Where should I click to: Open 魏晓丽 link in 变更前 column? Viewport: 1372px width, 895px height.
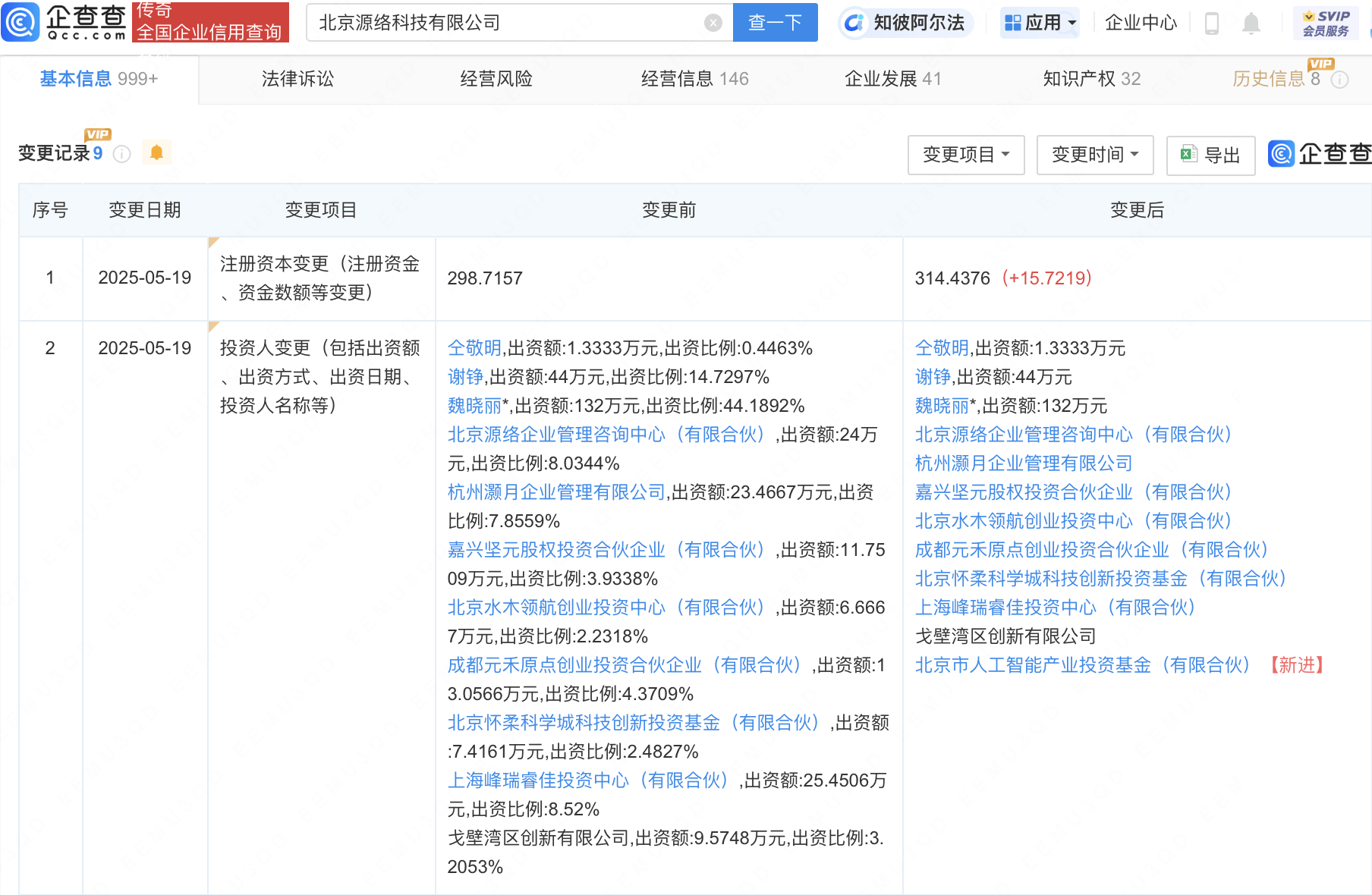pos(474,406)
